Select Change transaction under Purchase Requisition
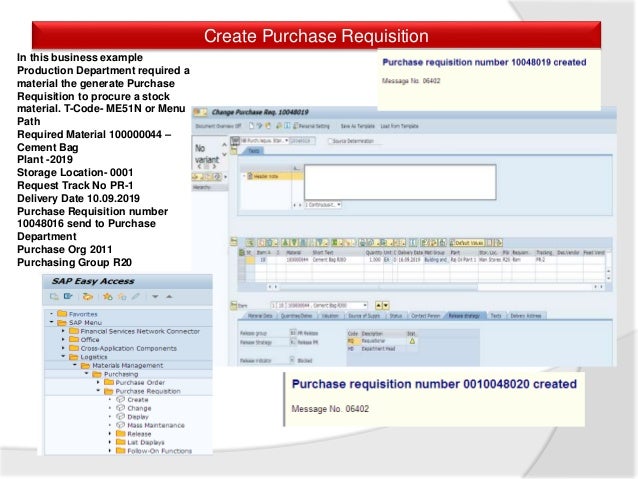 click(x=139, y=408)
